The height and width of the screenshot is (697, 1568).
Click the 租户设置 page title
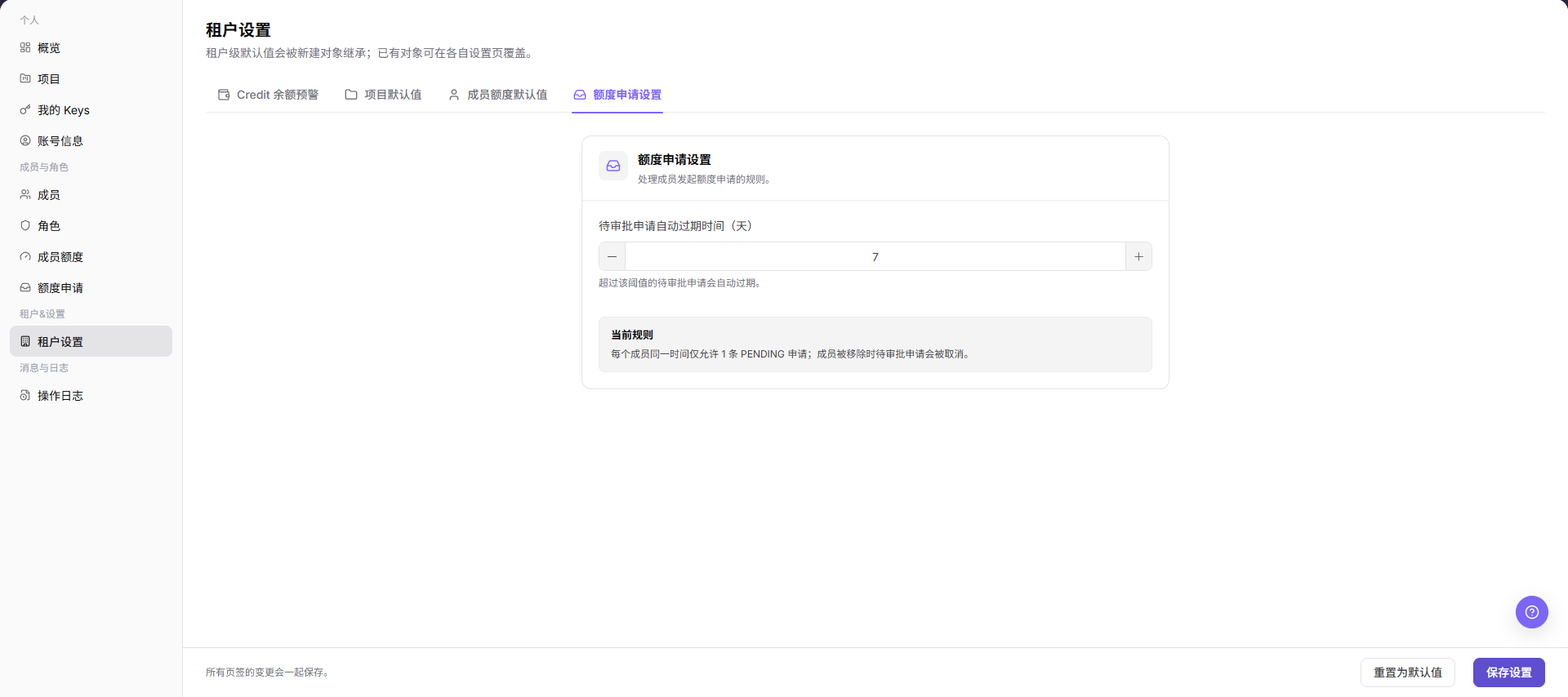pyautogui.click(x=238, y=30)
